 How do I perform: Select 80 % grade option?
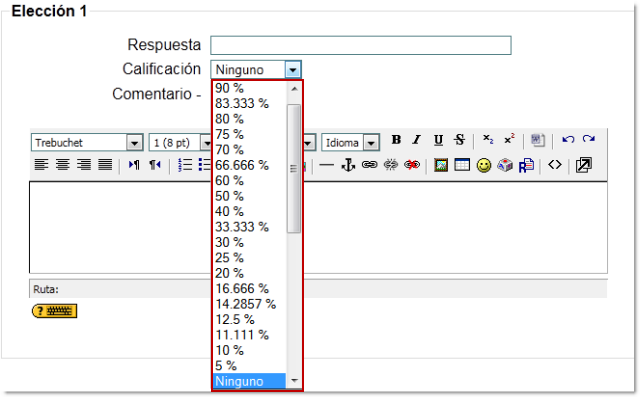pyautogui.click(x=249, y=119)
